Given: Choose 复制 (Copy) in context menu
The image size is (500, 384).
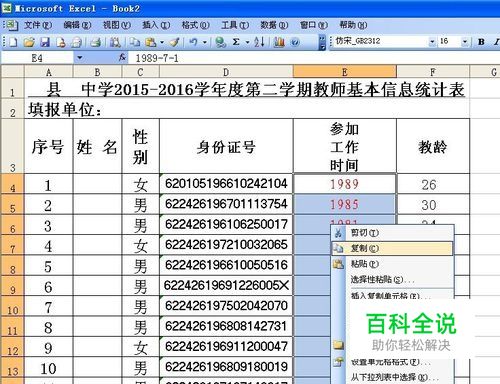Looking at the screenshot, I should point(392,248).
